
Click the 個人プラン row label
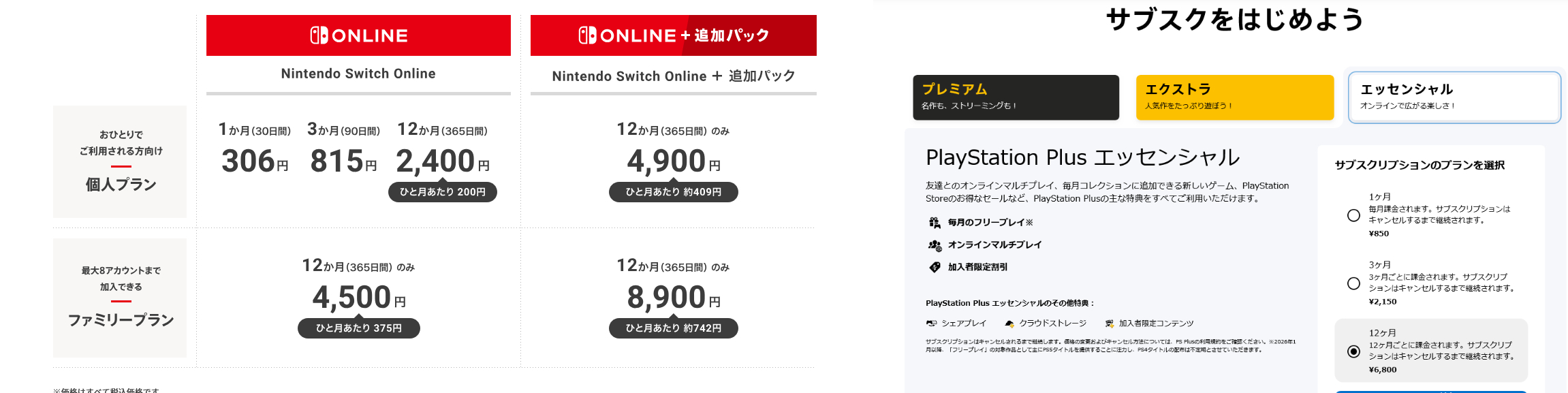pos(121,184)
